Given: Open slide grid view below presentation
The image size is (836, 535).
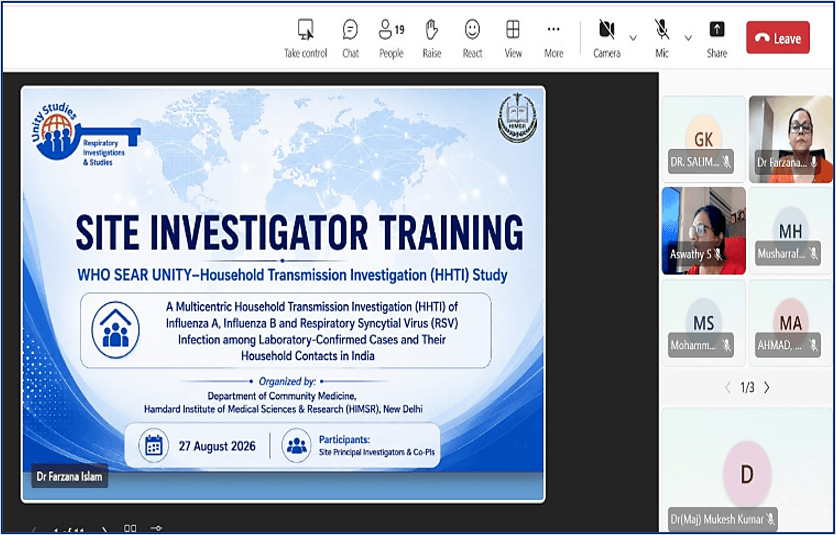Looking at the screenshot, I should click(x=130, y=528).
